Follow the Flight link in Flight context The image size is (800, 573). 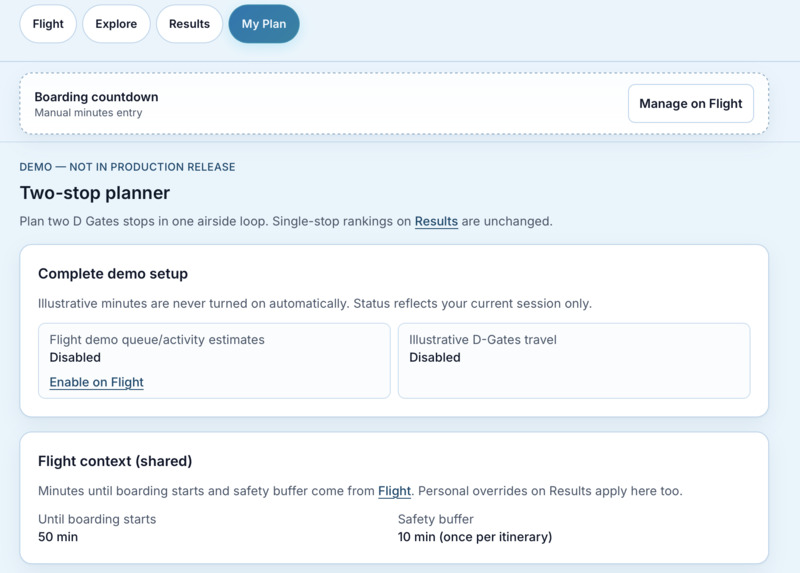coord(394,491)
